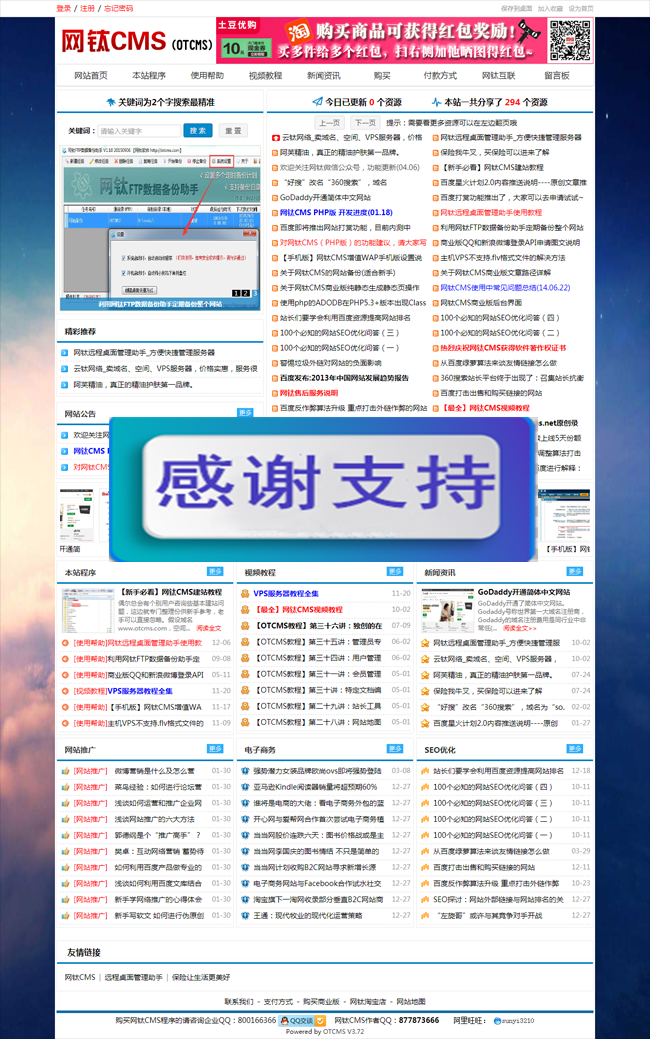
Task: Click 更多 in the SEO优化 section header
Action: pos(575,749)
